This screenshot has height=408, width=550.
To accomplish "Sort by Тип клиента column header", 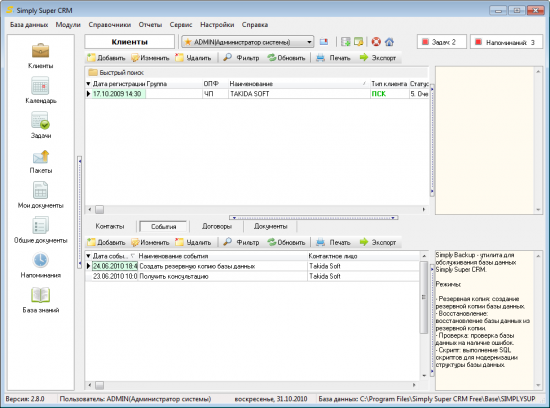I will 389,83.
